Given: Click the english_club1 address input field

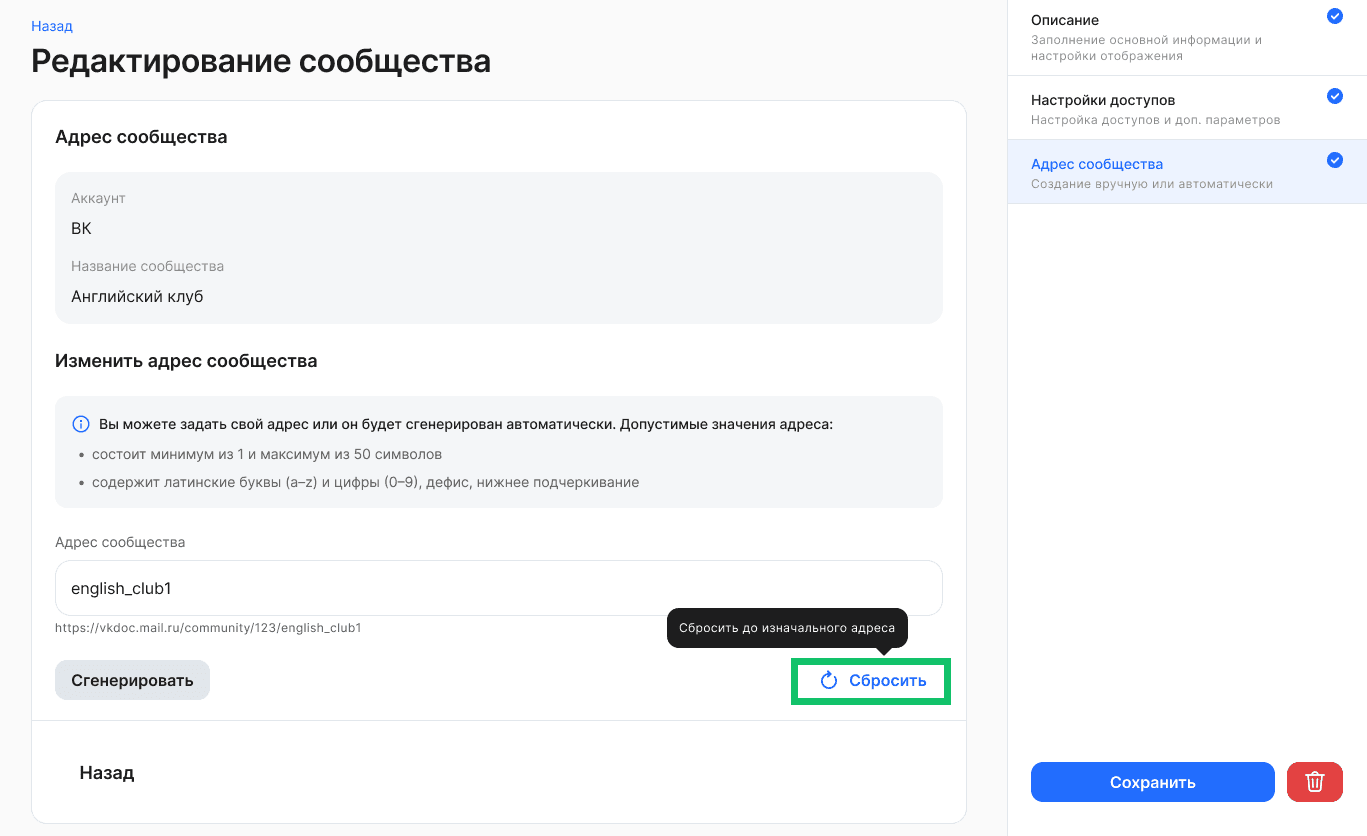Looking at the screenshot, I should [498, 588].
